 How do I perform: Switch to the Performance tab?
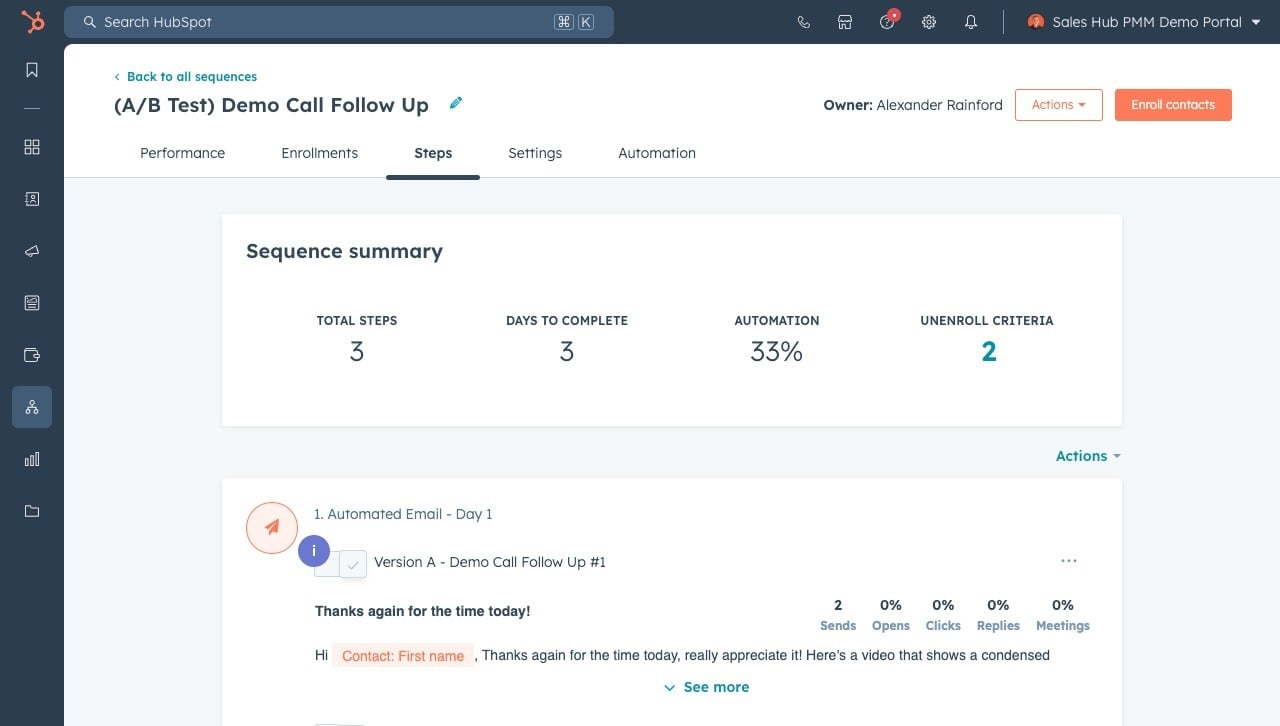coord(182,153)
